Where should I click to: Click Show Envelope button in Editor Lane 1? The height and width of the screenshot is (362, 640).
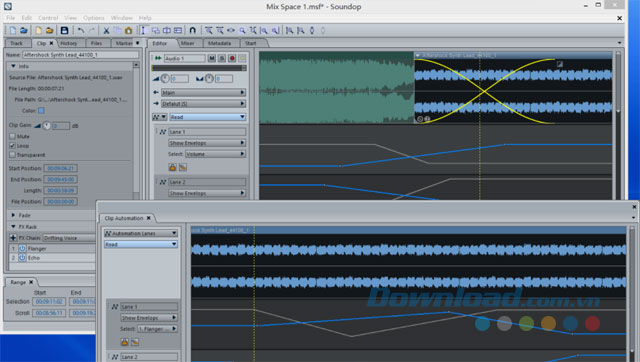tap(207, 143)
